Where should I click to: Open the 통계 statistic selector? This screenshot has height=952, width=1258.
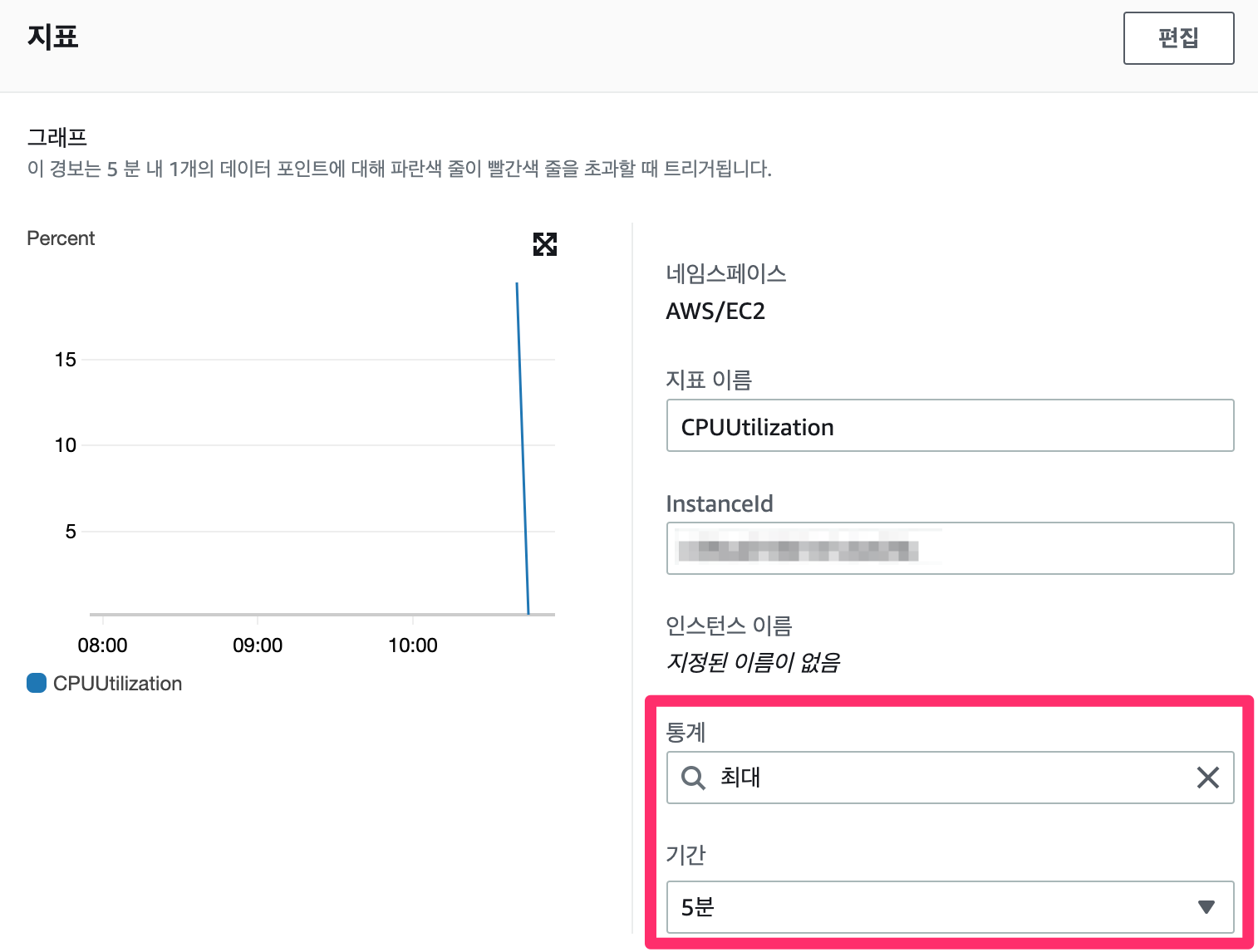coord(947,778)
